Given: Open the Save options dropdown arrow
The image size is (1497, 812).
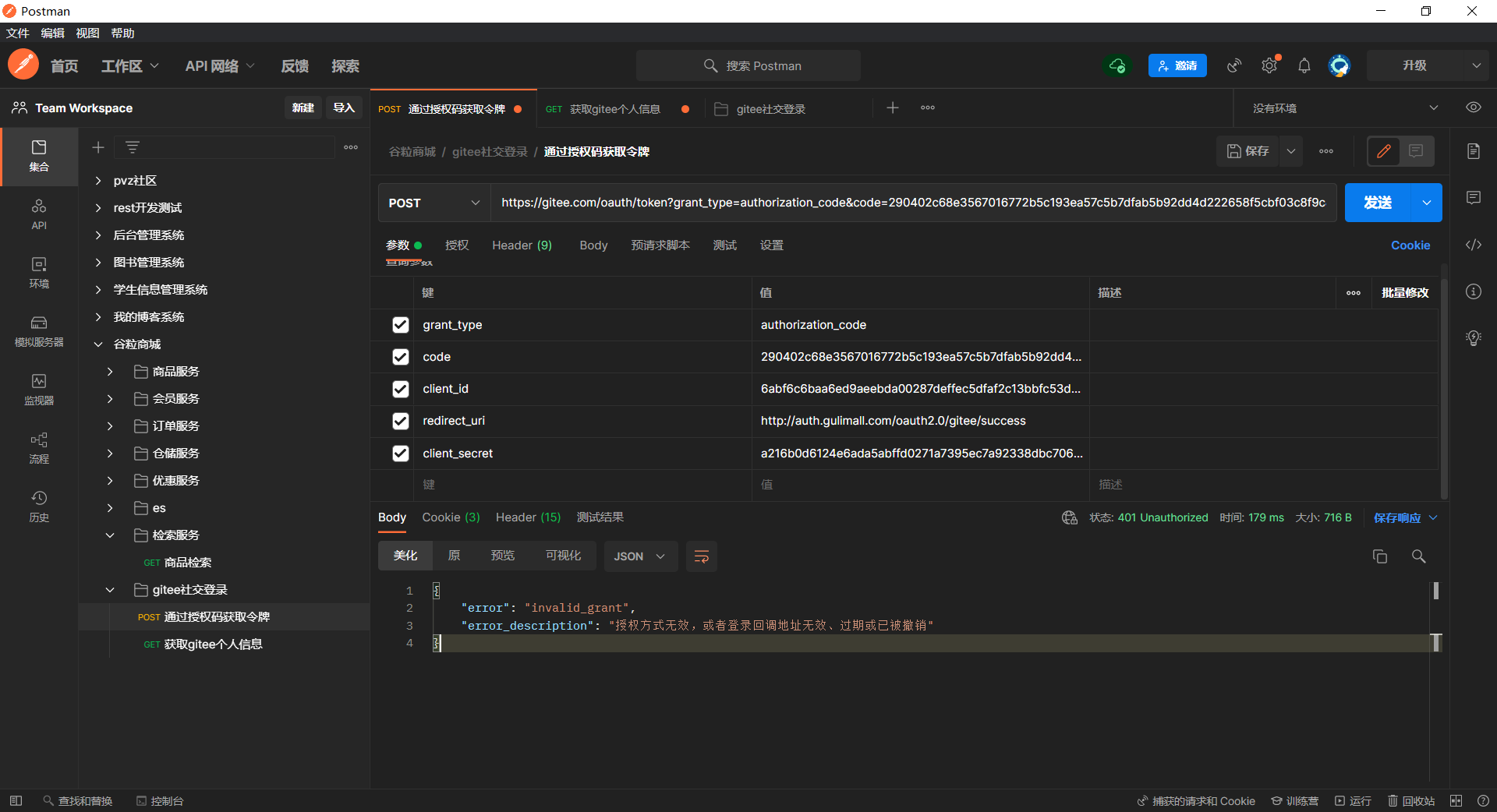Looking at the screenshot, I should click(1291, 151).
